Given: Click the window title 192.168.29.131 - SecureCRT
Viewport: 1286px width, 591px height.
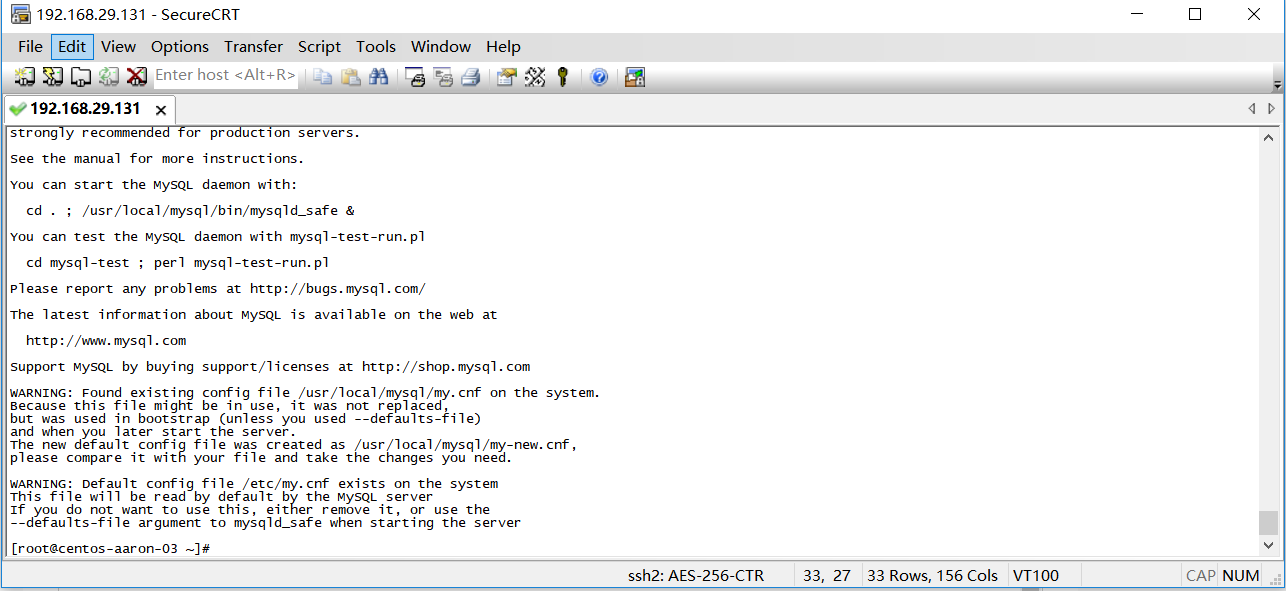Looking at the screenshot, I should coord(138,15).
